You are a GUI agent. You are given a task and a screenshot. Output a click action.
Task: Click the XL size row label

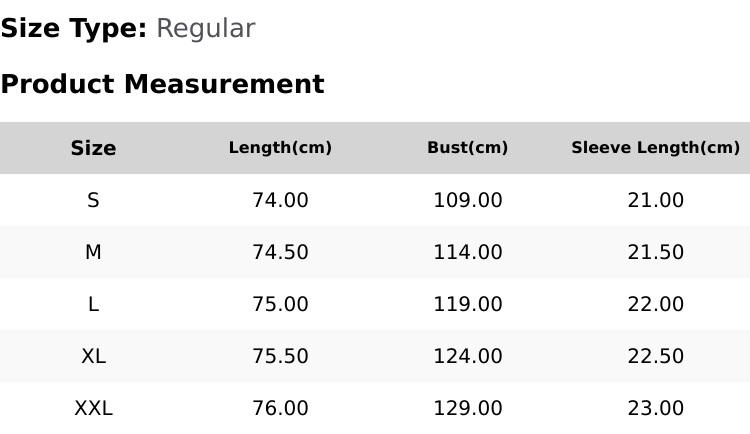tap(93, 356)
